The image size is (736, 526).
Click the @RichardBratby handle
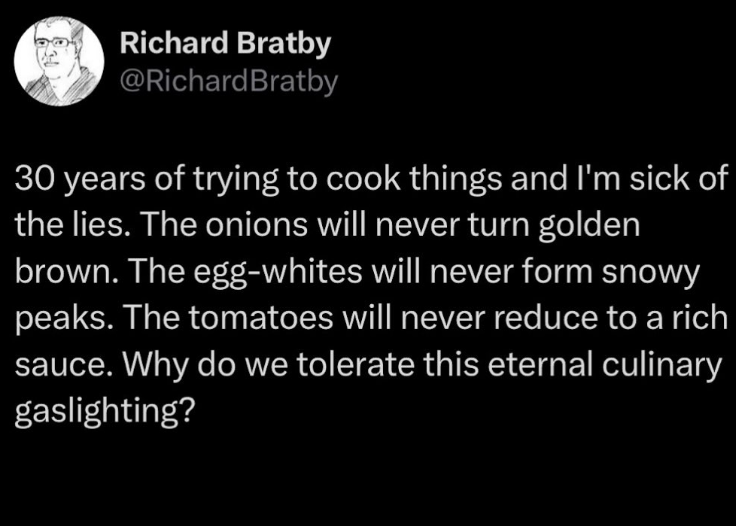pyautogui.click(x=228, y=81)
